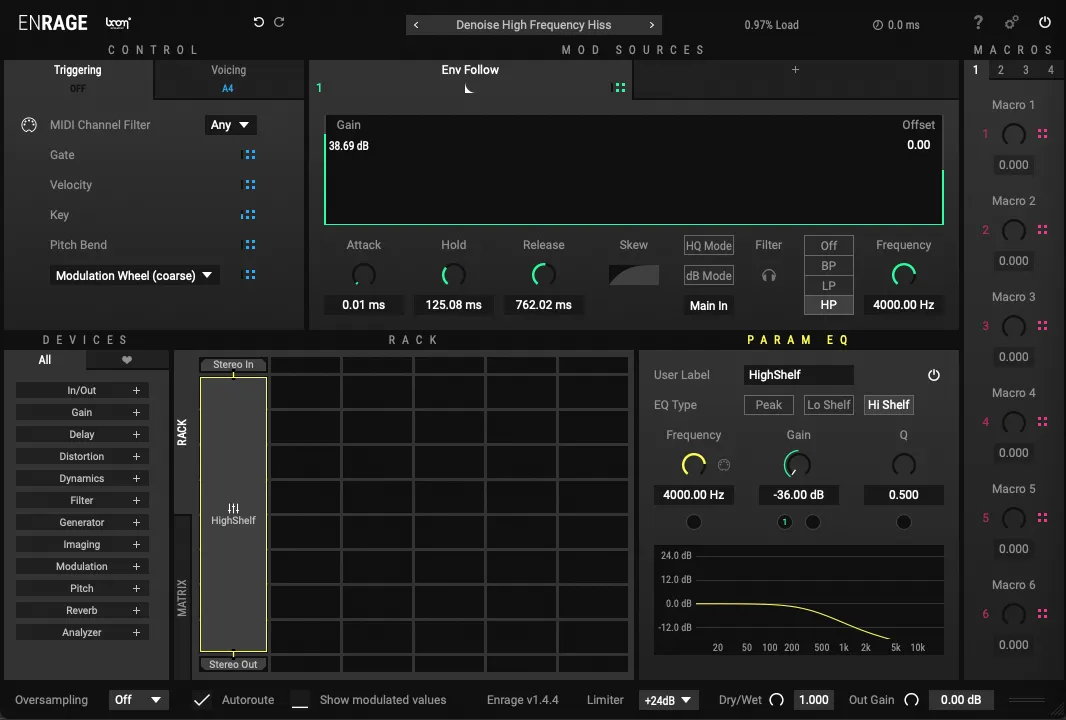
Task: Open the help question mark icon
Action: (978, 23)
